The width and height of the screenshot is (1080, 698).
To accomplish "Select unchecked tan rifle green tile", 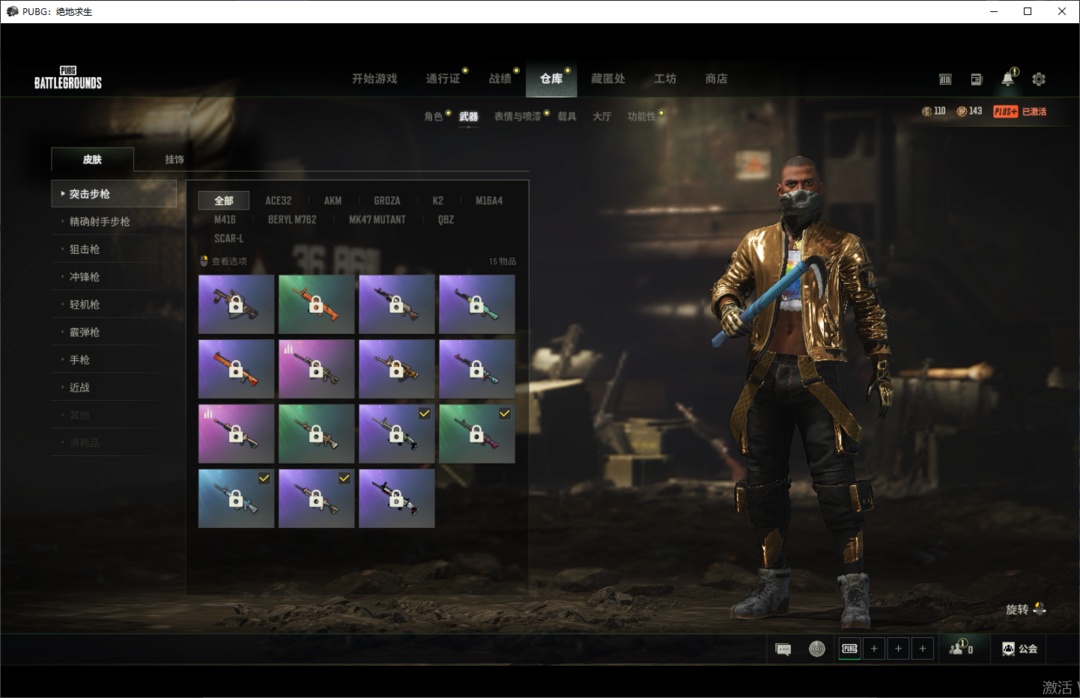I will pos(316,433).
